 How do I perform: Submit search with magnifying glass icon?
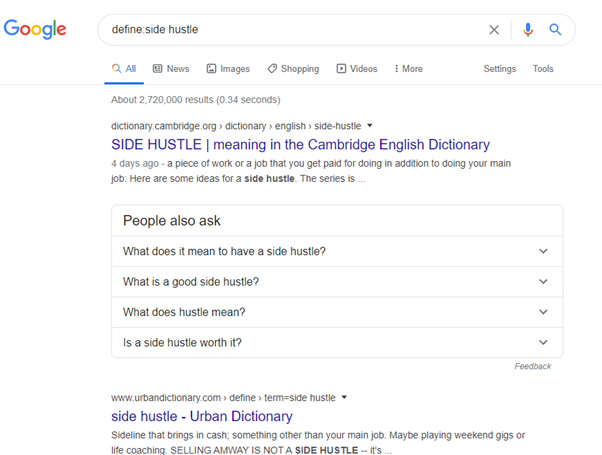point(555,30)
